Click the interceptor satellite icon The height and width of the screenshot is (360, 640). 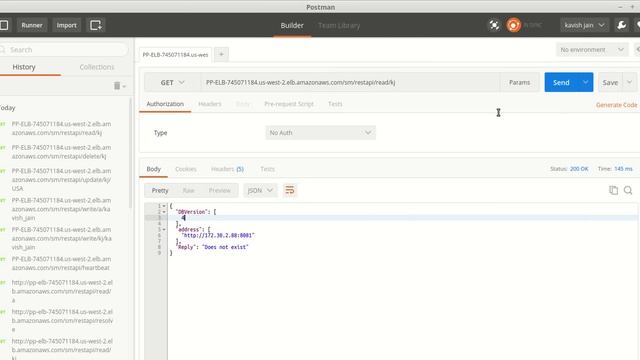[494, 25]
